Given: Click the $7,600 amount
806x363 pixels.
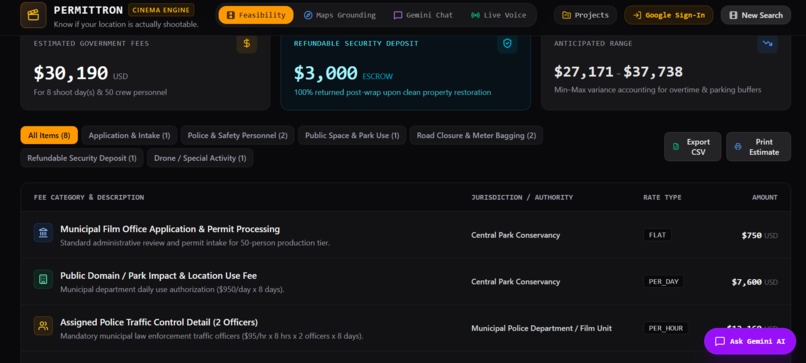Looking at the screenshot, I should (746, 282).
